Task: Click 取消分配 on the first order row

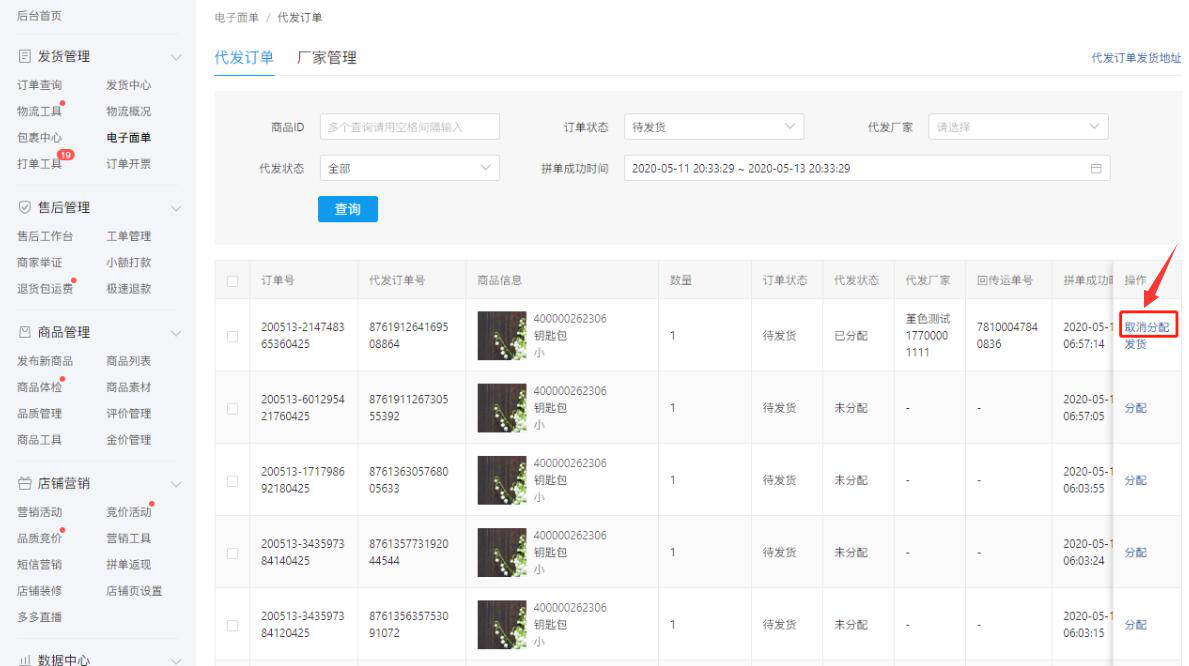Action: coord(1148,327)
